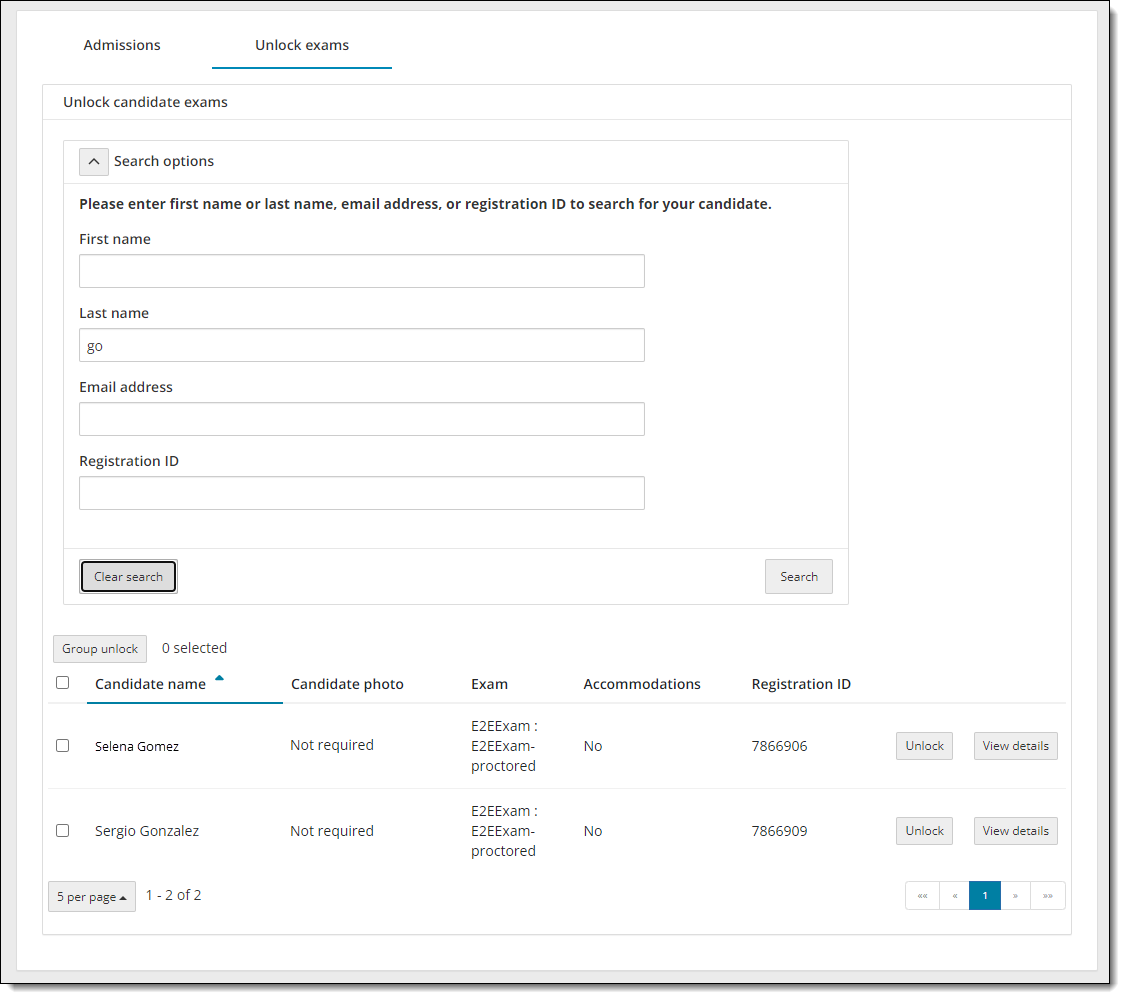The height and width of the screenshot is (999, 1125).
Task: Switch to the Admissions tab
Action: click(122, 45)
